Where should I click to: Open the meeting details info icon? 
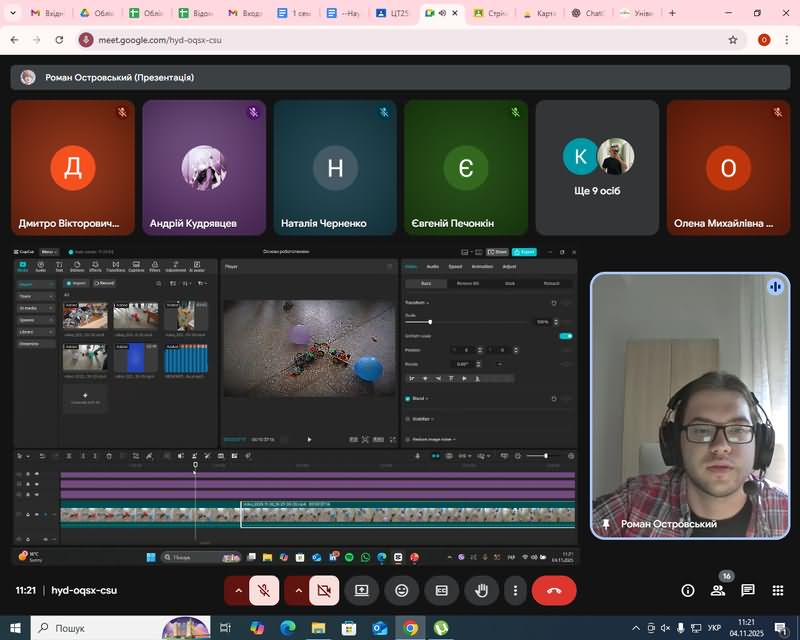pos(688,590)
